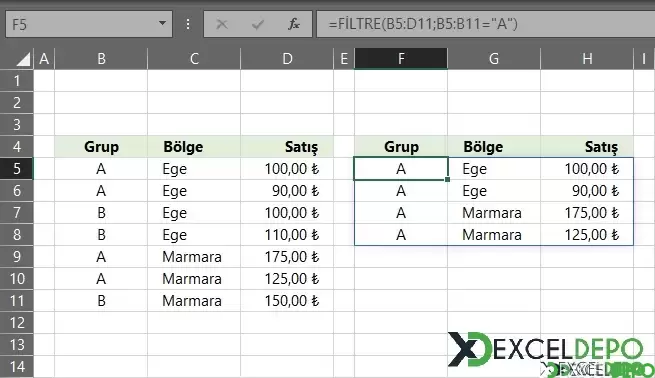Click the Select All corner triangle
The width and height of the screenshot is (655, 378).
23,59
